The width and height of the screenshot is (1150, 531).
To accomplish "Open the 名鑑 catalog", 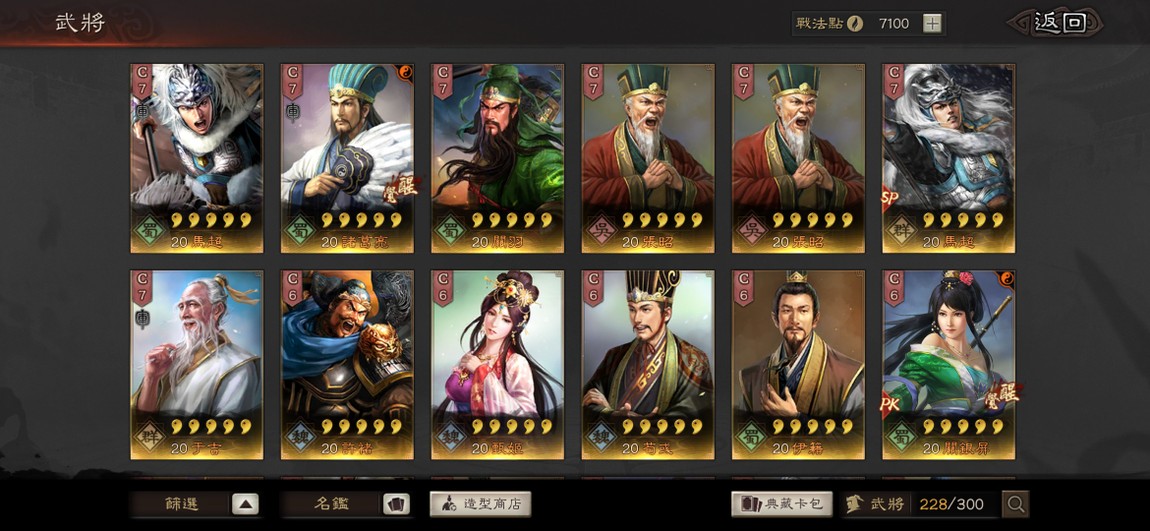I will pos(332,504).
